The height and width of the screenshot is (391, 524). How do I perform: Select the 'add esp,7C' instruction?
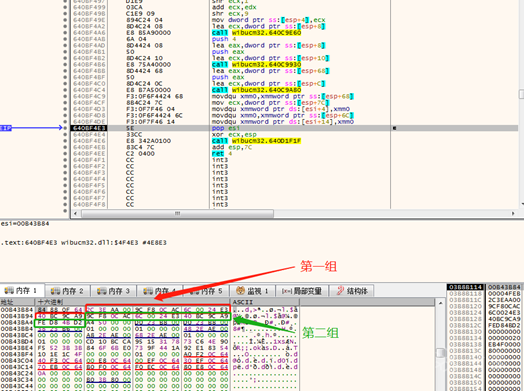[x=232, y=147]
